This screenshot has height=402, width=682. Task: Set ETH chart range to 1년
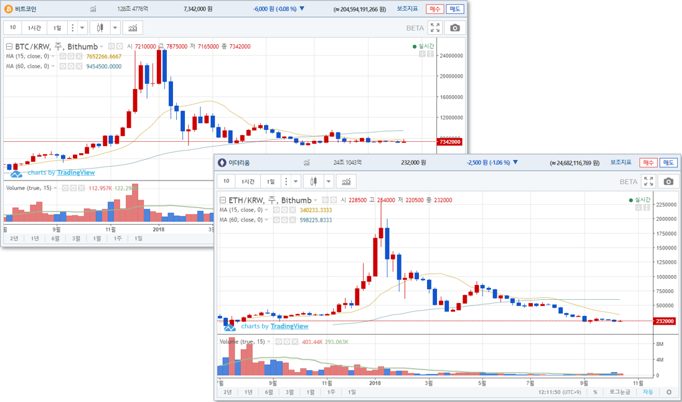[x=248, y=392]
